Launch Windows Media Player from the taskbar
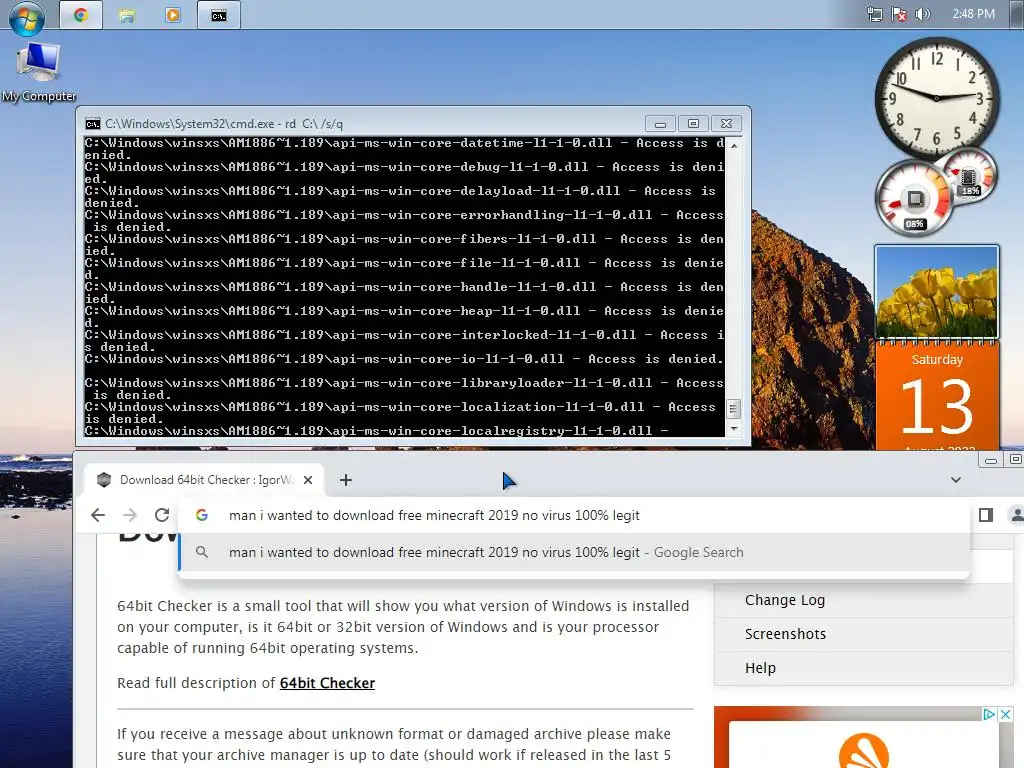 tap(172, 15)
